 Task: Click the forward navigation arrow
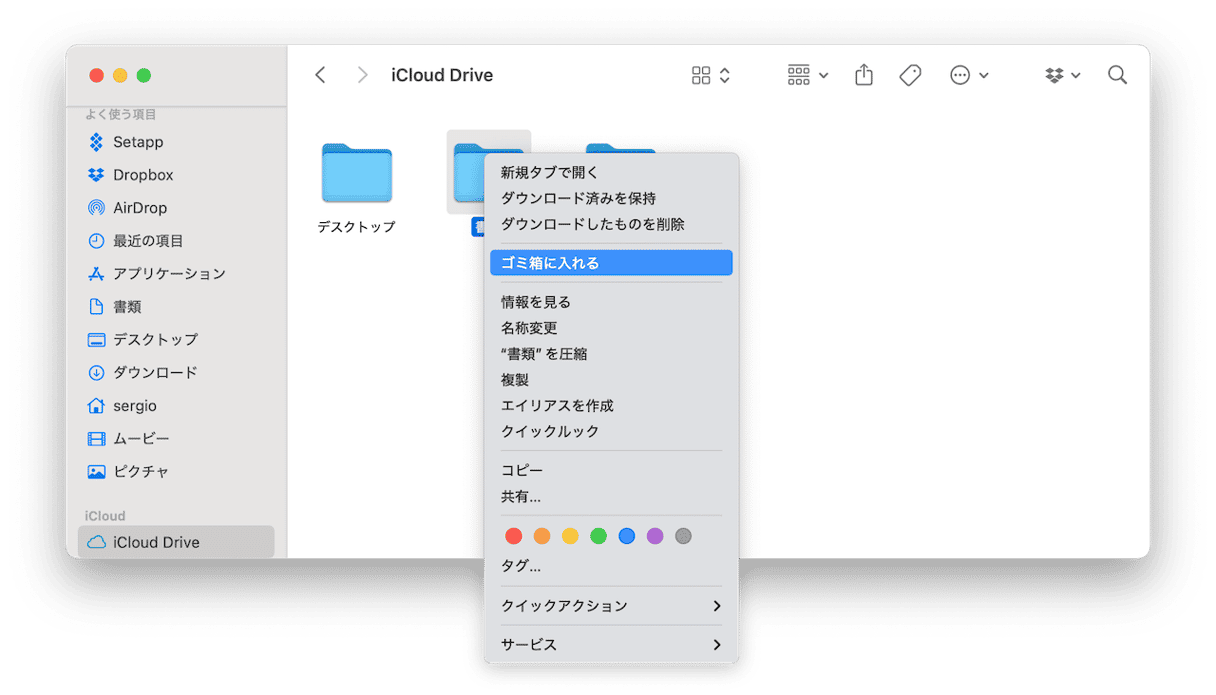[362, 75]
